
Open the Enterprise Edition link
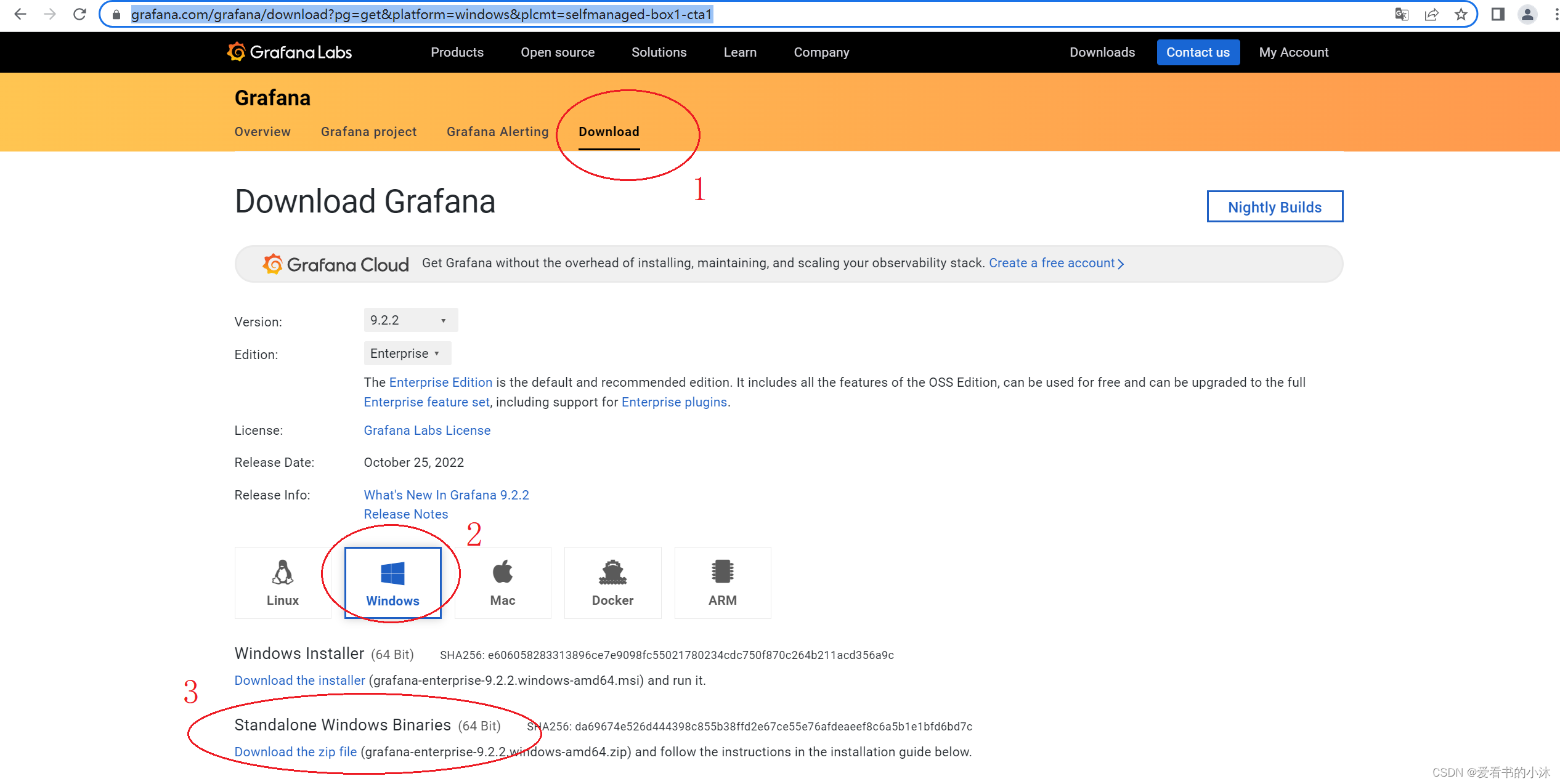(x=441, y=382)
